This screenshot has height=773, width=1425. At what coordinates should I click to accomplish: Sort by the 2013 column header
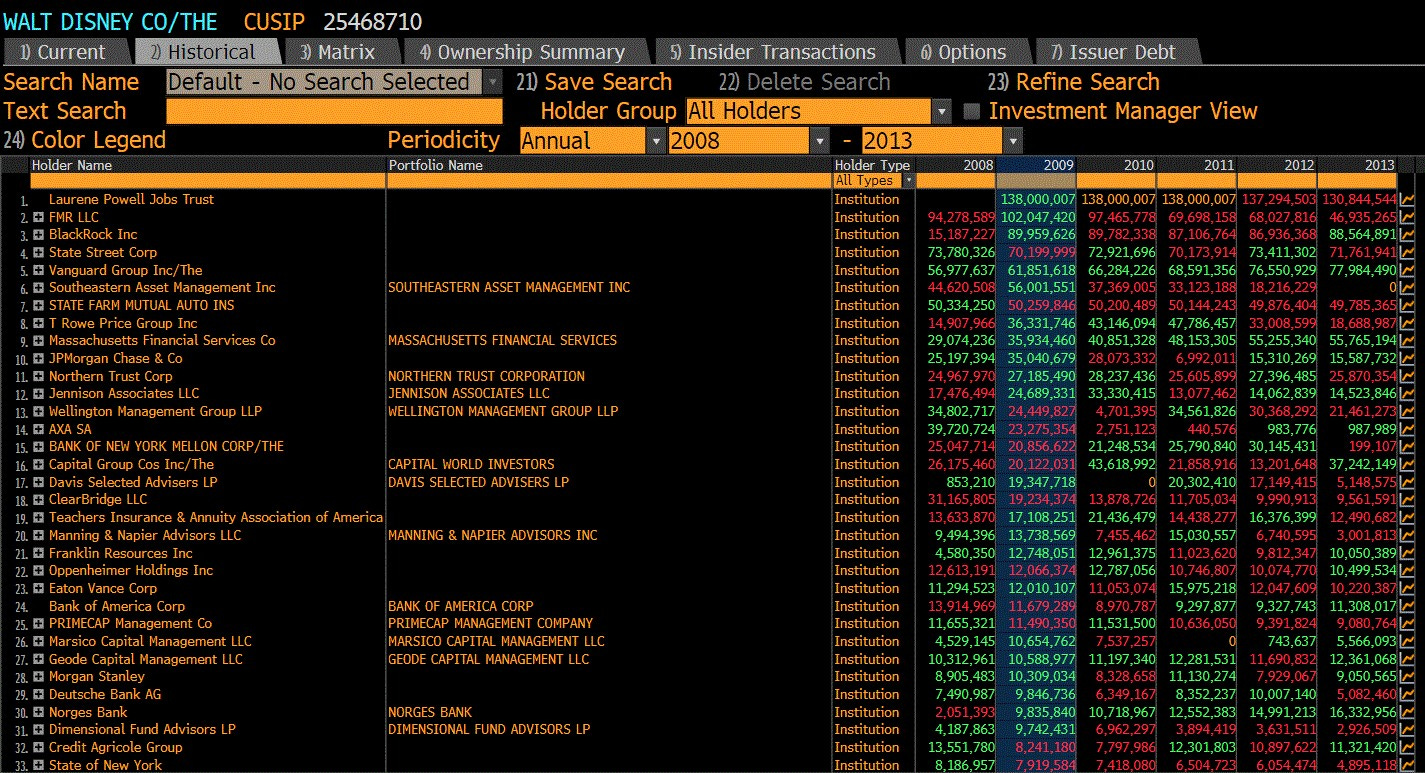(x=1357, y=165)
